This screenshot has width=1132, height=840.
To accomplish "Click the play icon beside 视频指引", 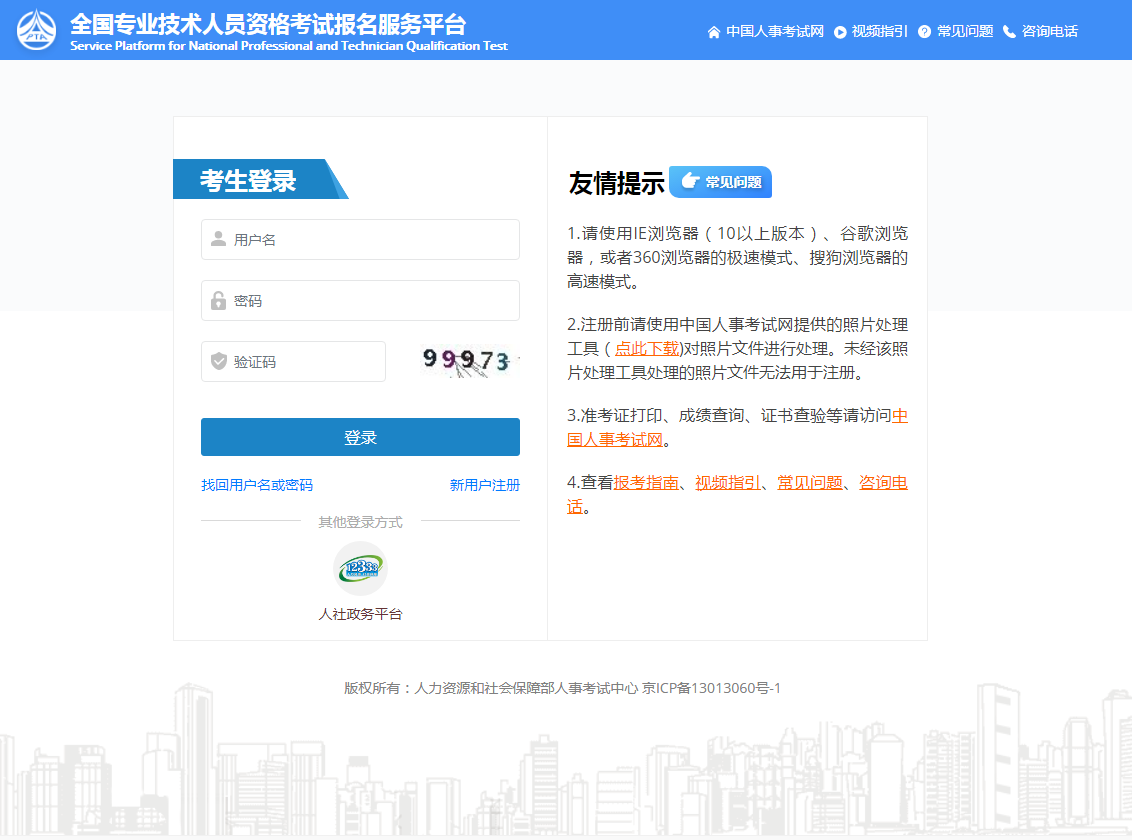I will [x=840, y=32].
